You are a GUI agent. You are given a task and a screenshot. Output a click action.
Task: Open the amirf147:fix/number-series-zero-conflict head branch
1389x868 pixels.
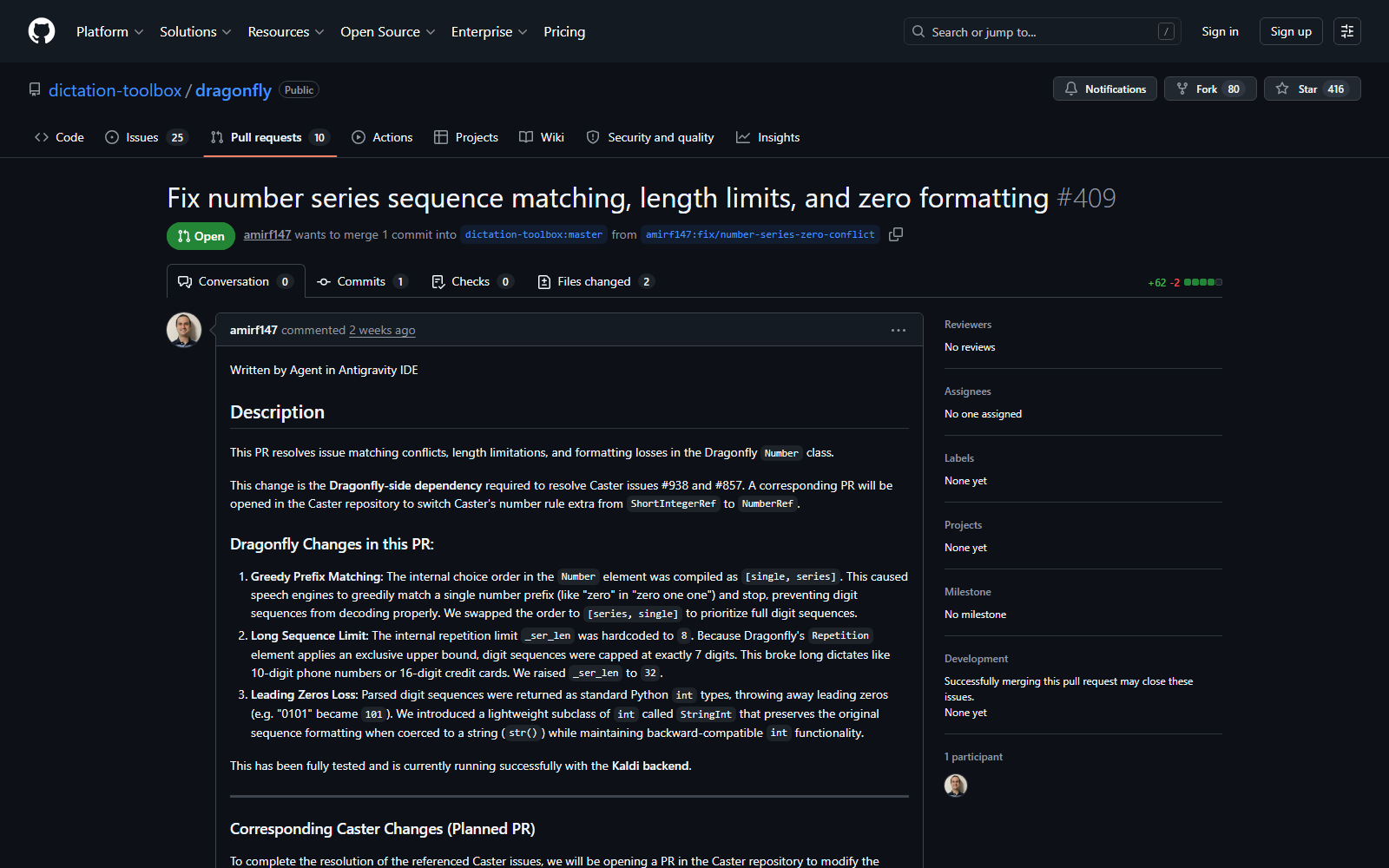coord(760,234)
